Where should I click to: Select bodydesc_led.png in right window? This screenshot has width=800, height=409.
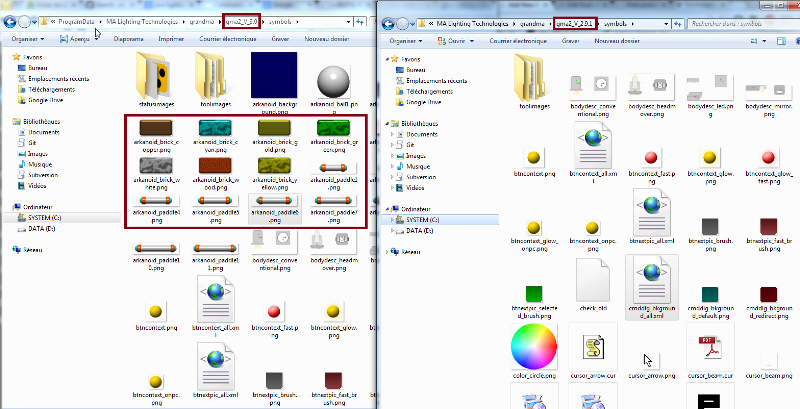point(709,88)
